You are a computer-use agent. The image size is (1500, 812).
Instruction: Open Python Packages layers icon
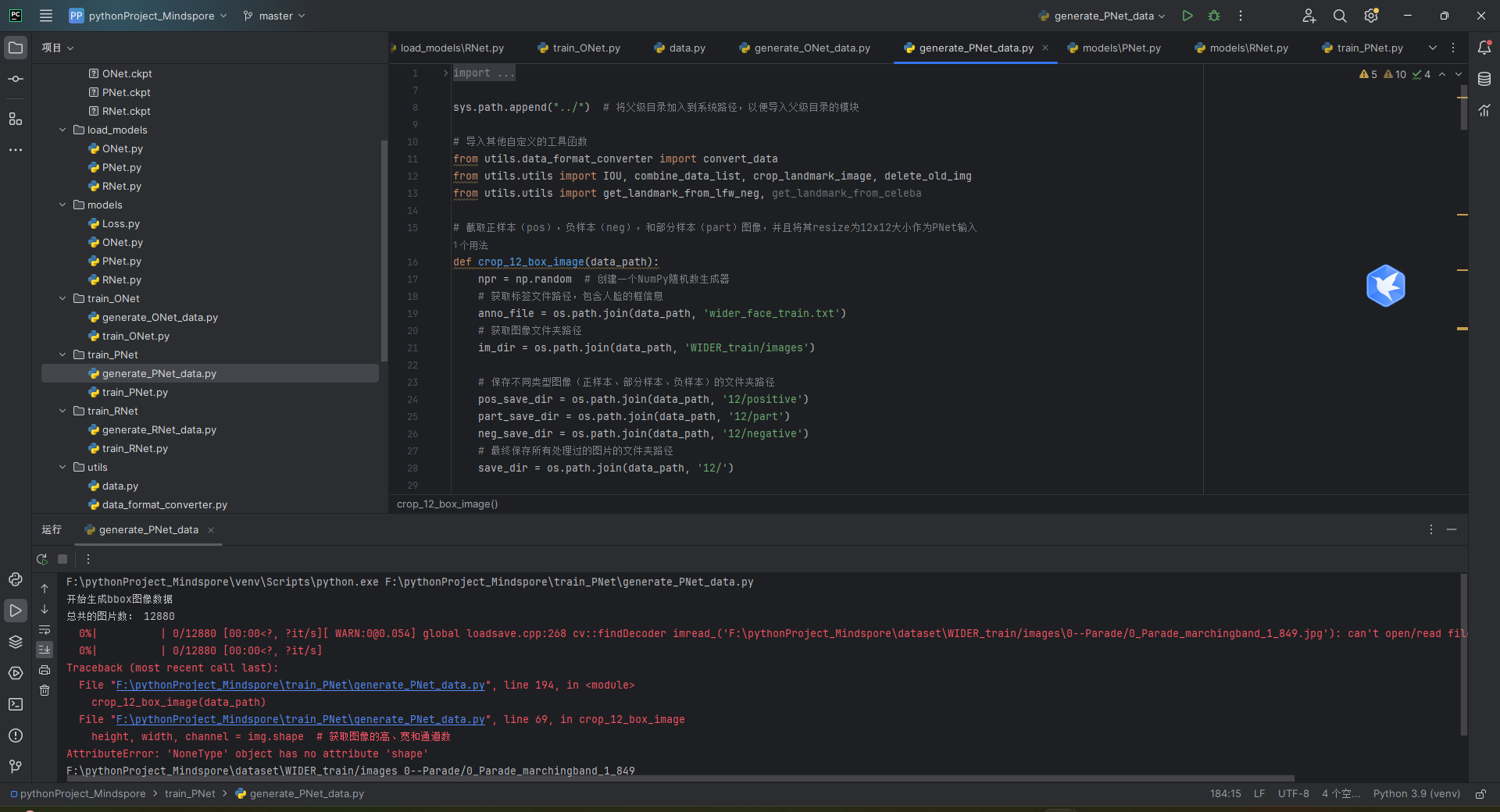pyautogui.click(x=16, y=642)
